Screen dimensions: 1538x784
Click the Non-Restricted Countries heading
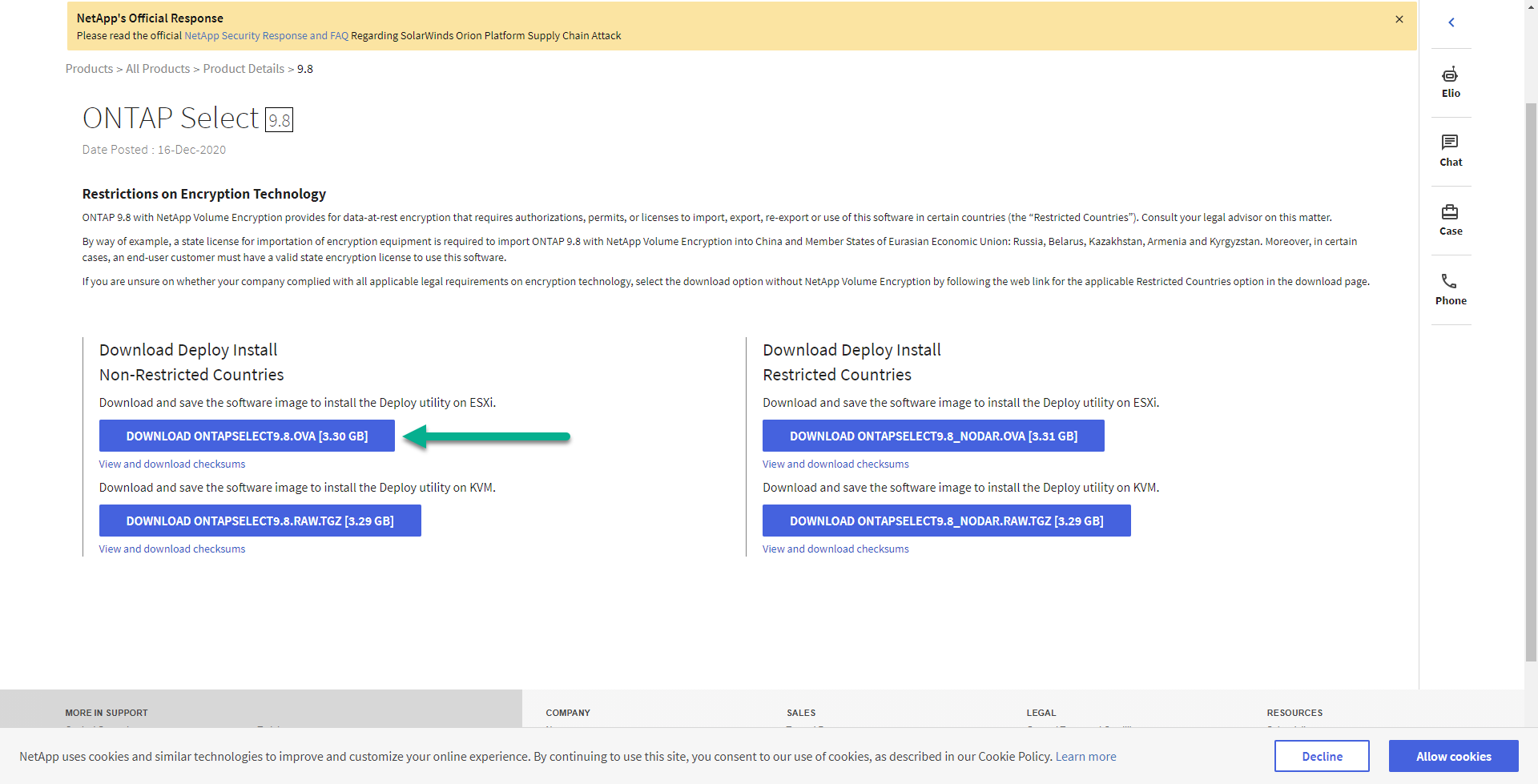pos(191,375)
